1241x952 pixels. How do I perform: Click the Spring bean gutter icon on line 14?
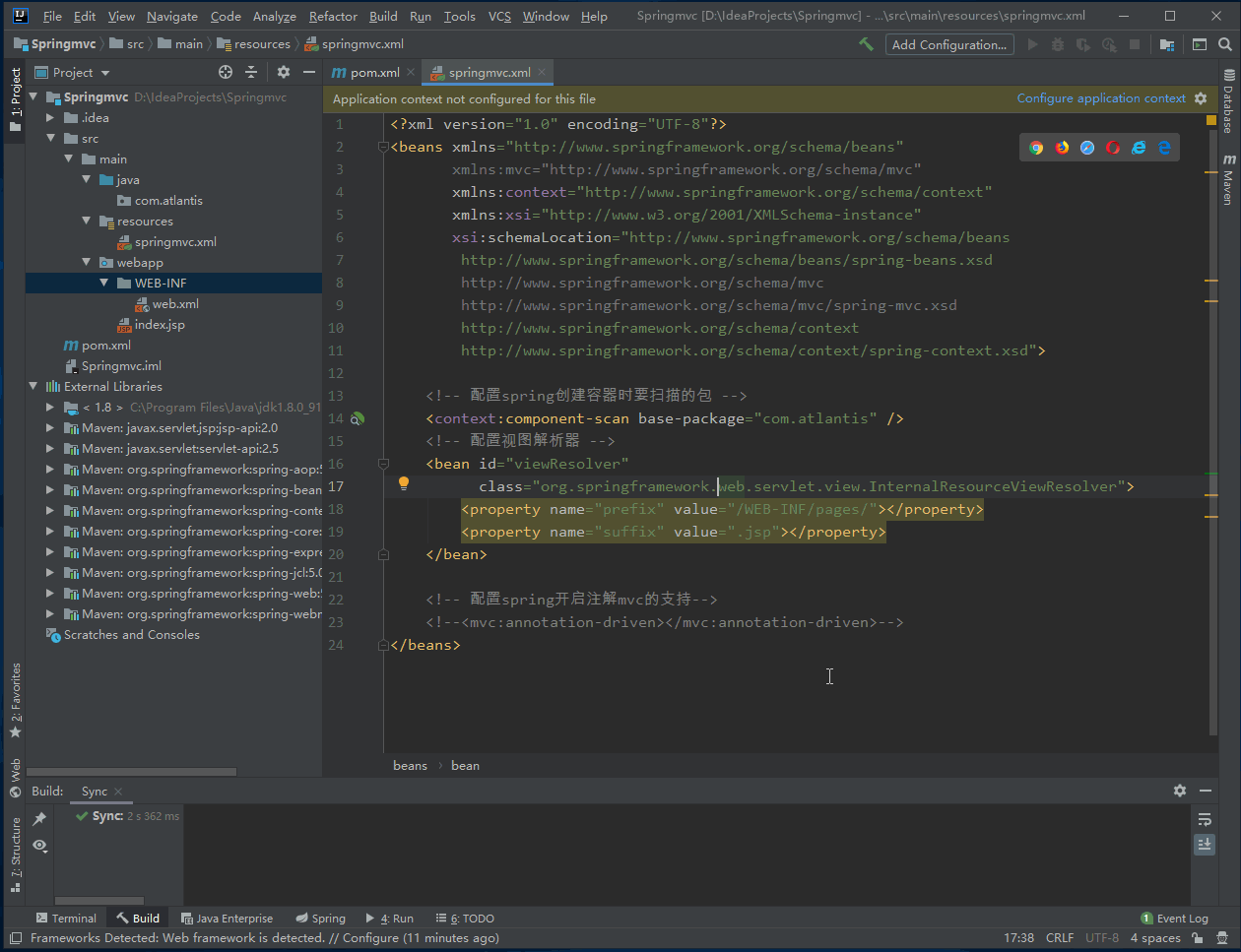point(358,418)
